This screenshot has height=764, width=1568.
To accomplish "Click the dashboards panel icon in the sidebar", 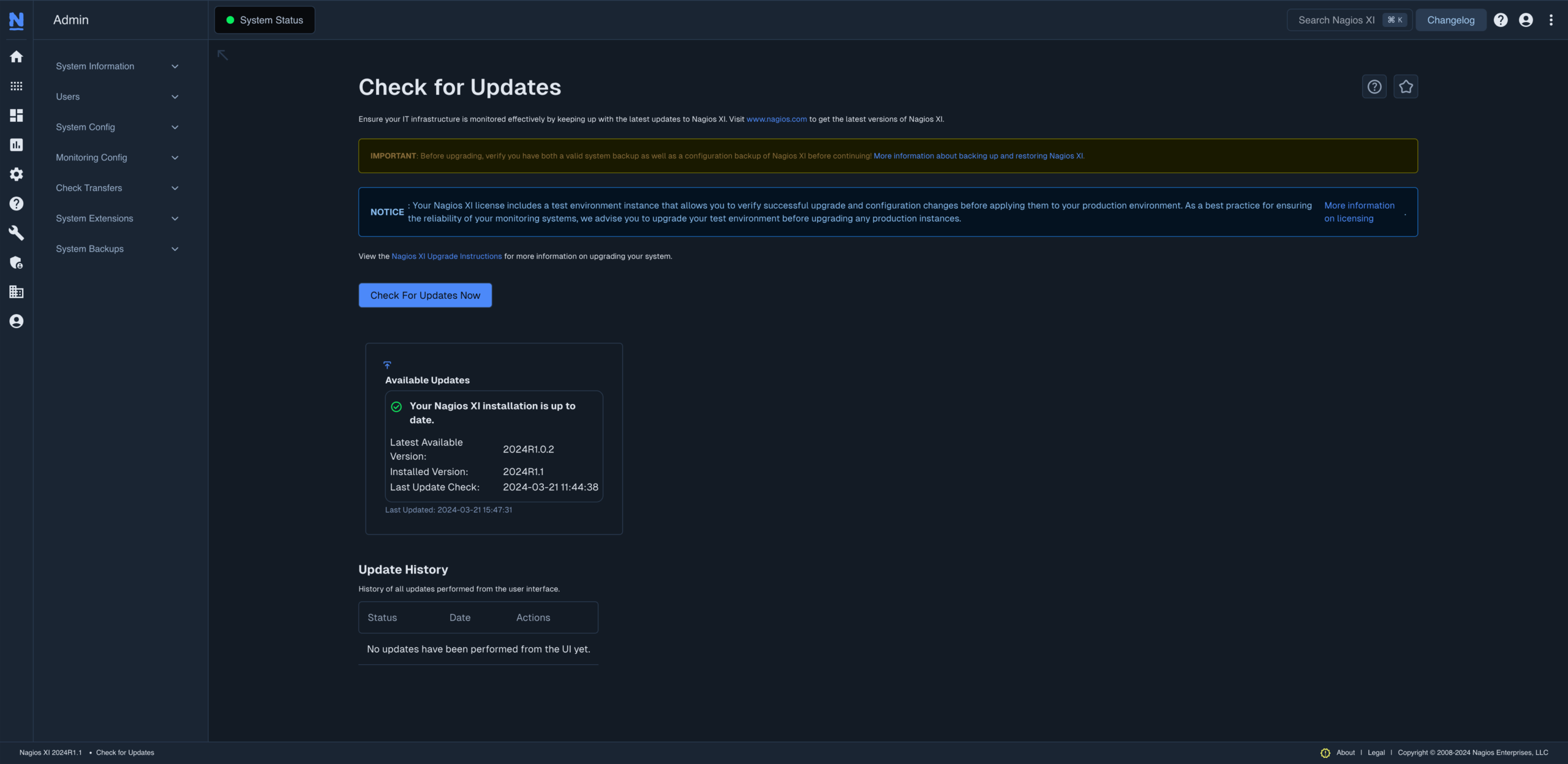I will pyautogui.click(x=16, y=115).
